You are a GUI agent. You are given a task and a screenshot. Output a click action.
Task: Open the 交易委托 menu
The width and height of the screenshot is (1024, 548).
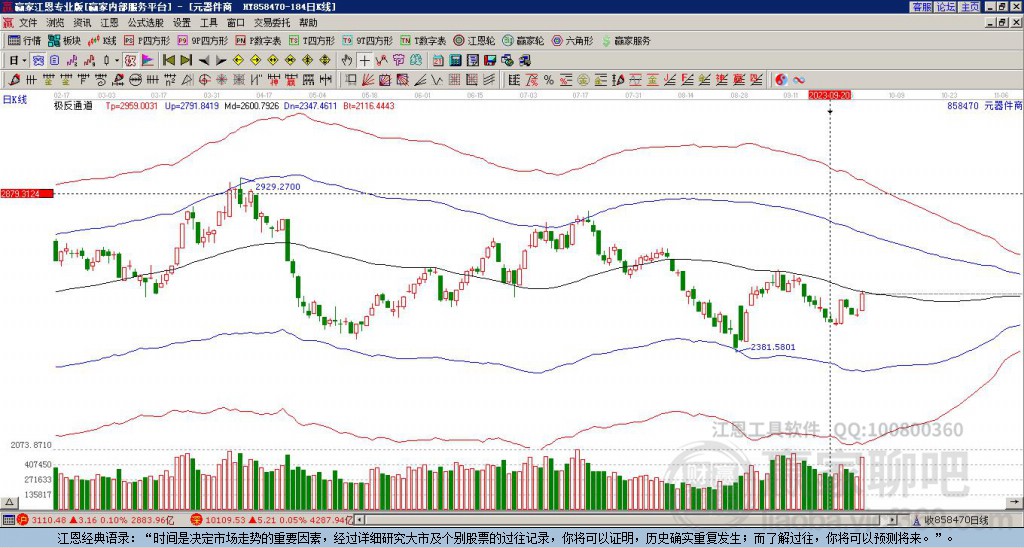pos(272,23)
